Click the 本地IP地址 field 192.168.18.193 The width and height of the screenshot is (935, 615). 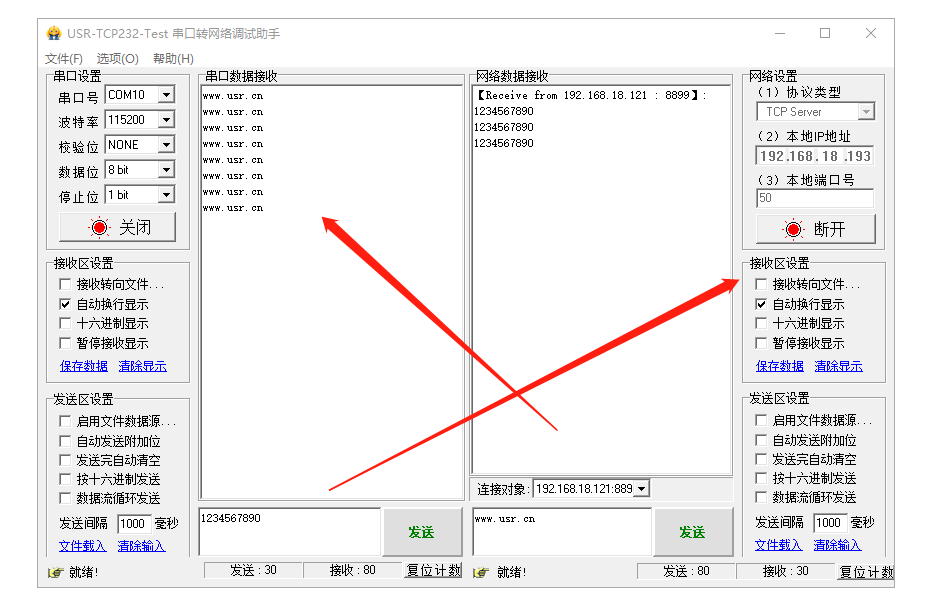point(815,156)
